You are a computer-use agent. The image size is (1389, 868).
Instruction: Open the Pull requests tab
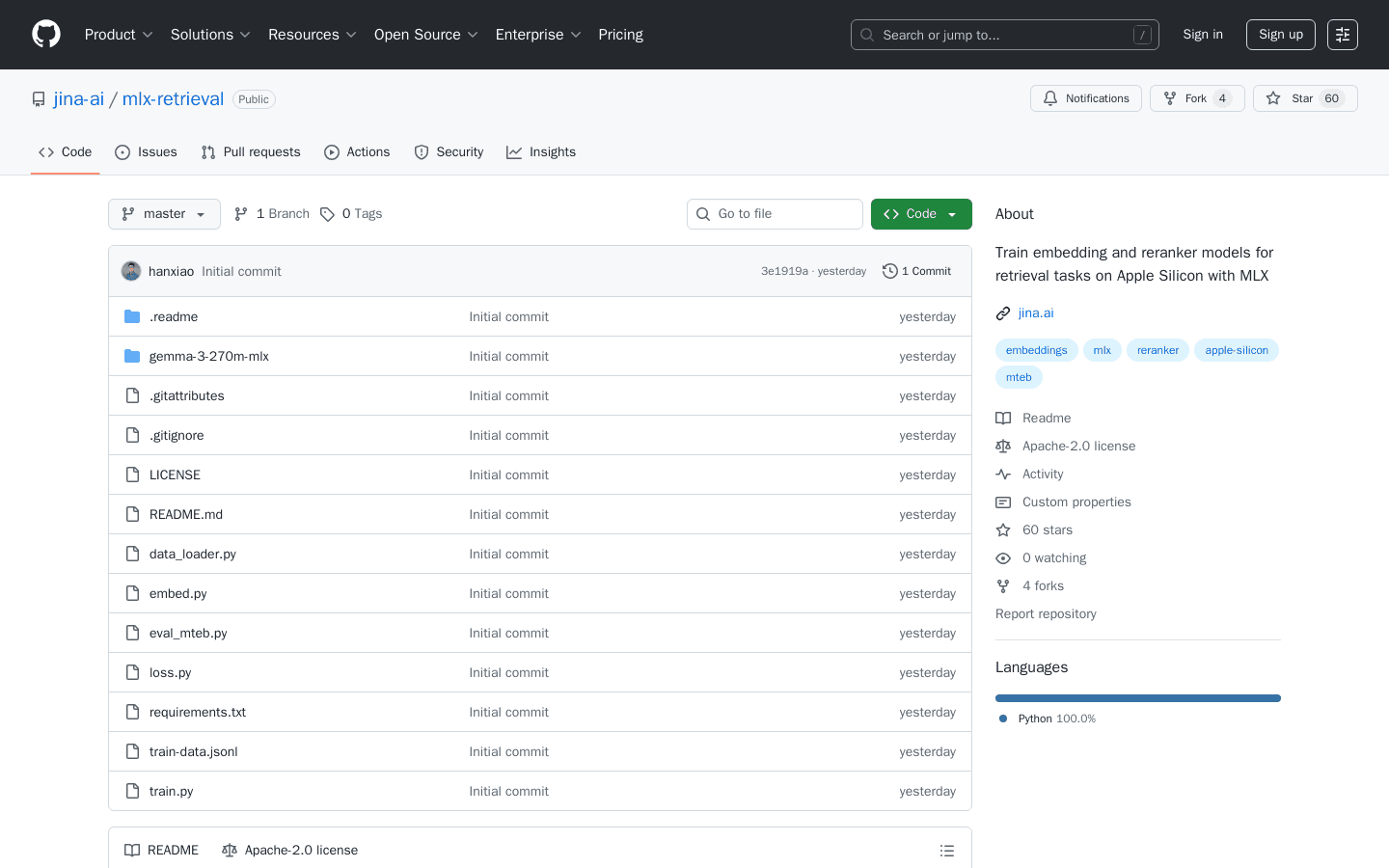tap(251, 152)
